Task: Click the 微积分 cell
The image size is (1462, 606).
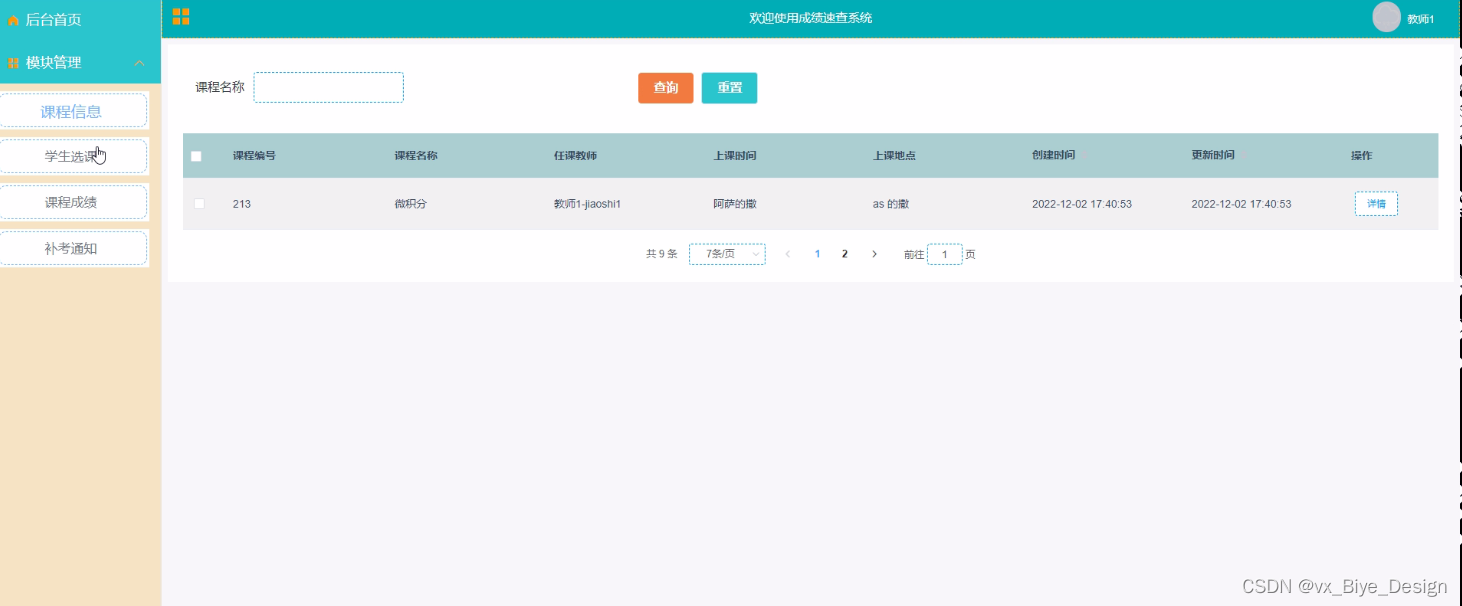Action: [410, 204]
